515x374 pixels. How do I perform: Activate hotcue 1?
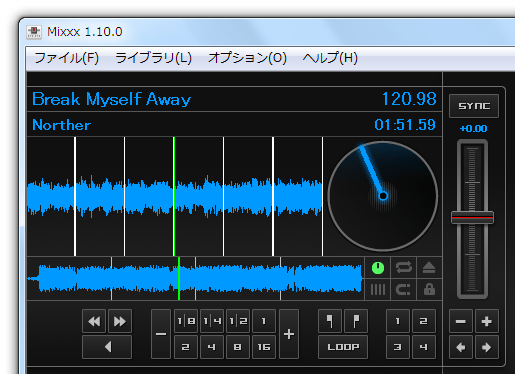(x=398, y=321)
